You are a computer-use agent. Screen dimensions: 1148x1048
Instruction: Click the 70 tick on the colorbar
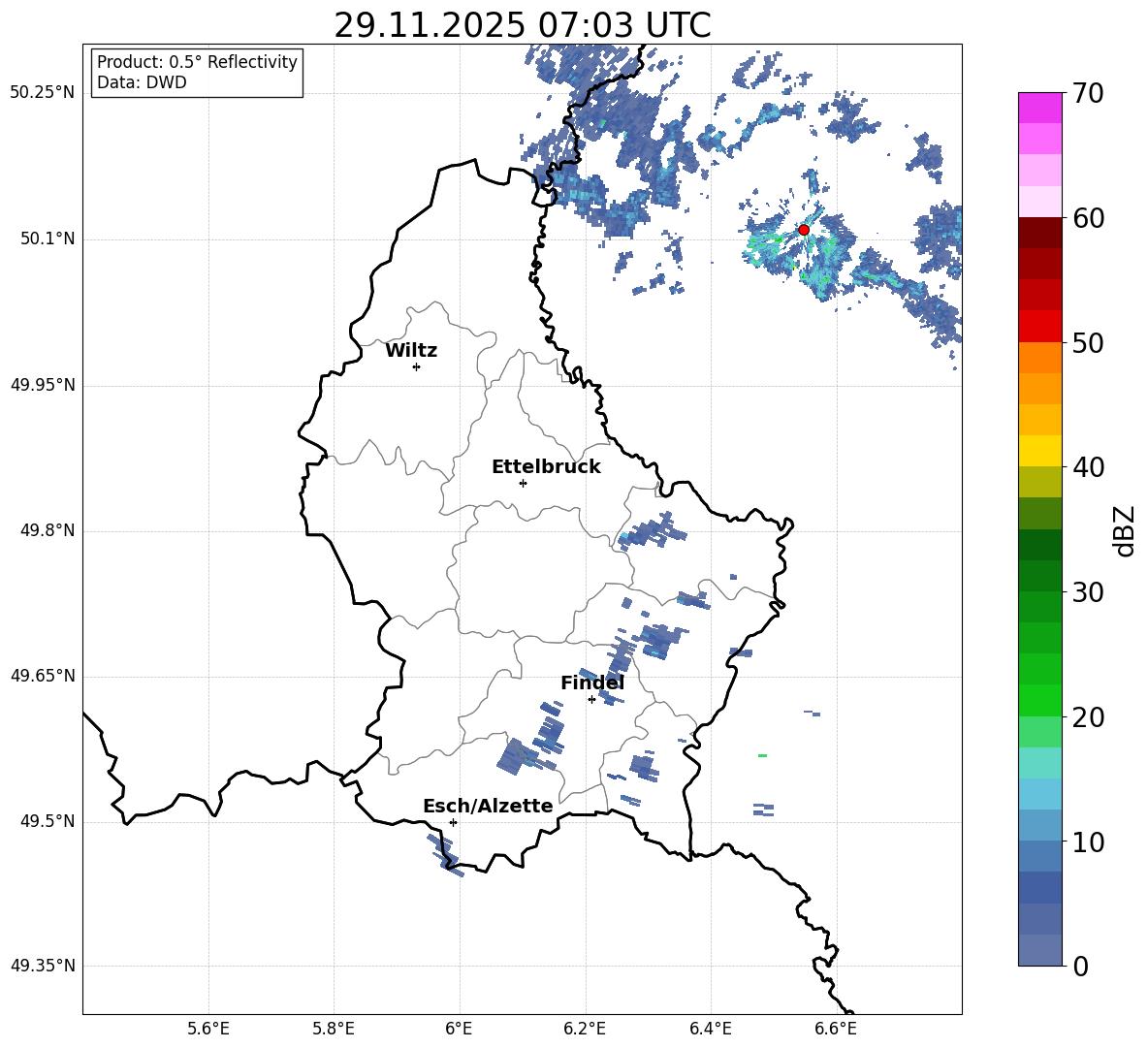tap(1088, 93)
